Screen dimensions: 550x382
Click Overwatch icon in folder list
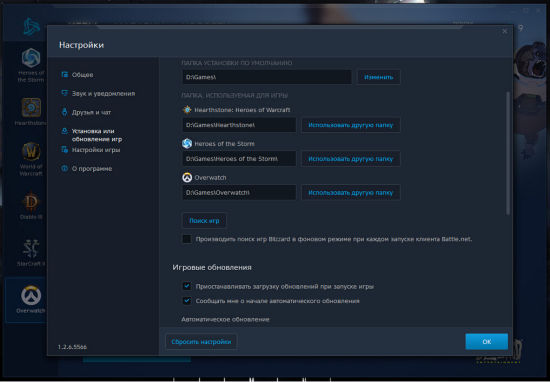click(187, 177)
